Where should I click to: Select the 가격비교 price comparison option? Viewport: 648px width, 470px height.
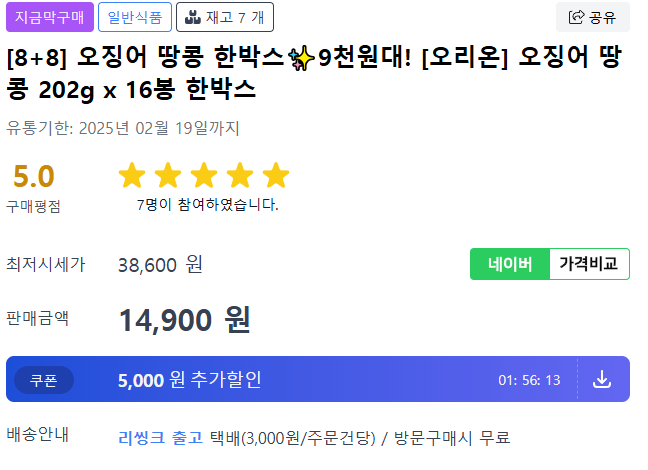pos(589,264)
